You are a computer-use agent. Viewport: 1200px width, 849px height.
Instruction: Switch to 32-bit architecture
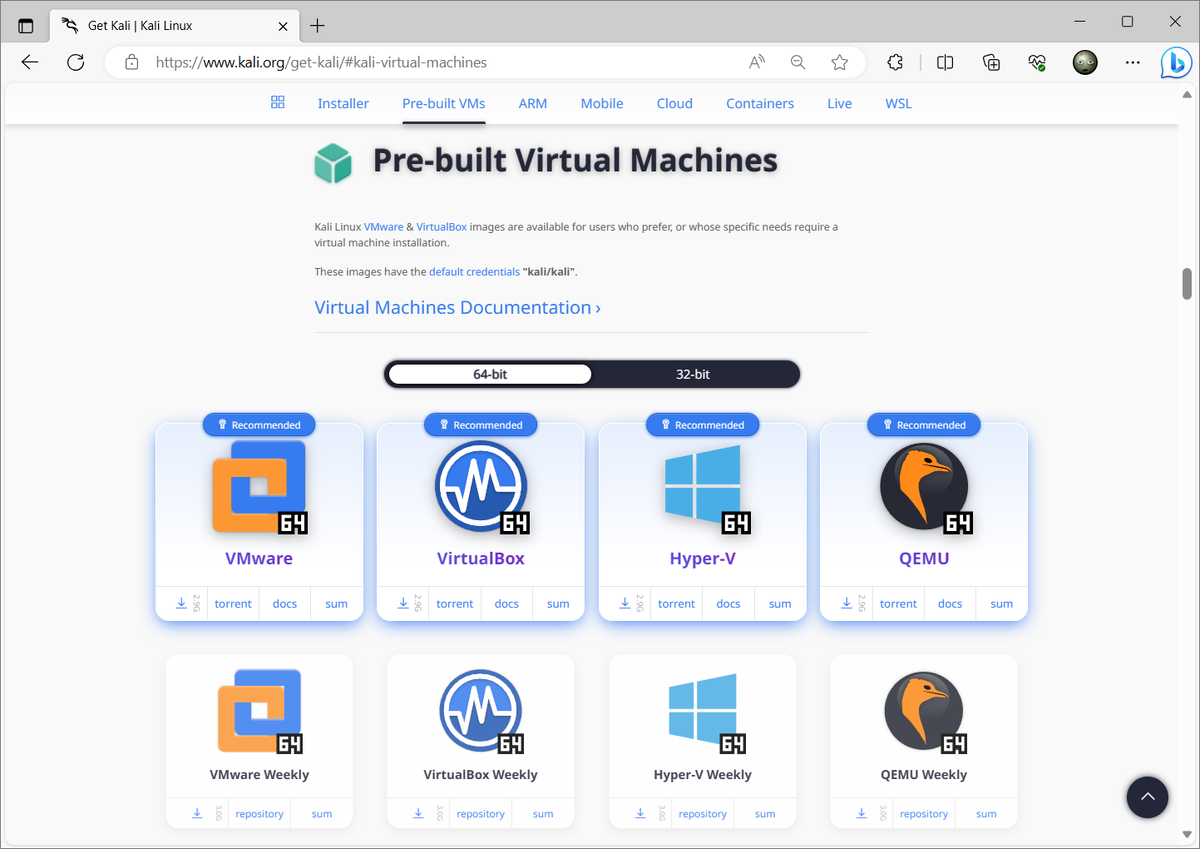[x=693, y=374]
